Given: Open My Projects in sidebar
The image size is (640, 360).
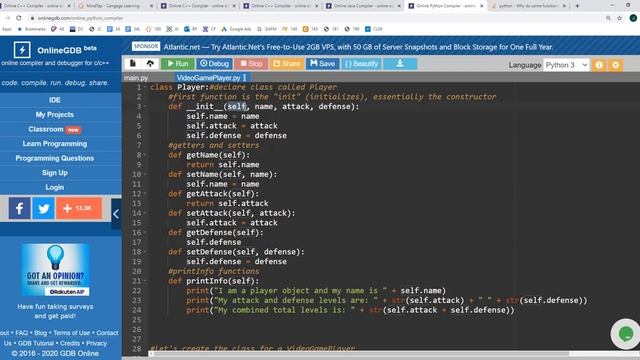Looking at the screenshot, I should 55,115.
